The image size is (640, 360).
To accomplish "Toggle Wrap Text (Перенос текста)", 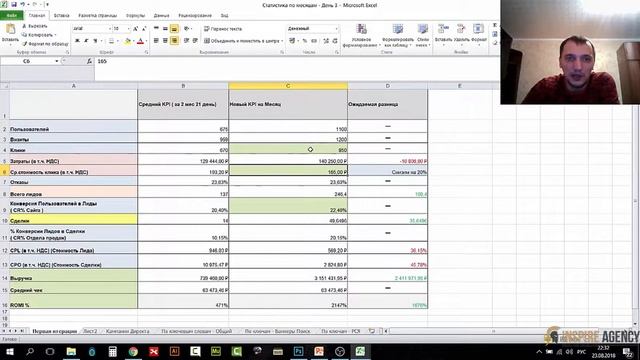I will pyautogui.click(x=223, y=29).
